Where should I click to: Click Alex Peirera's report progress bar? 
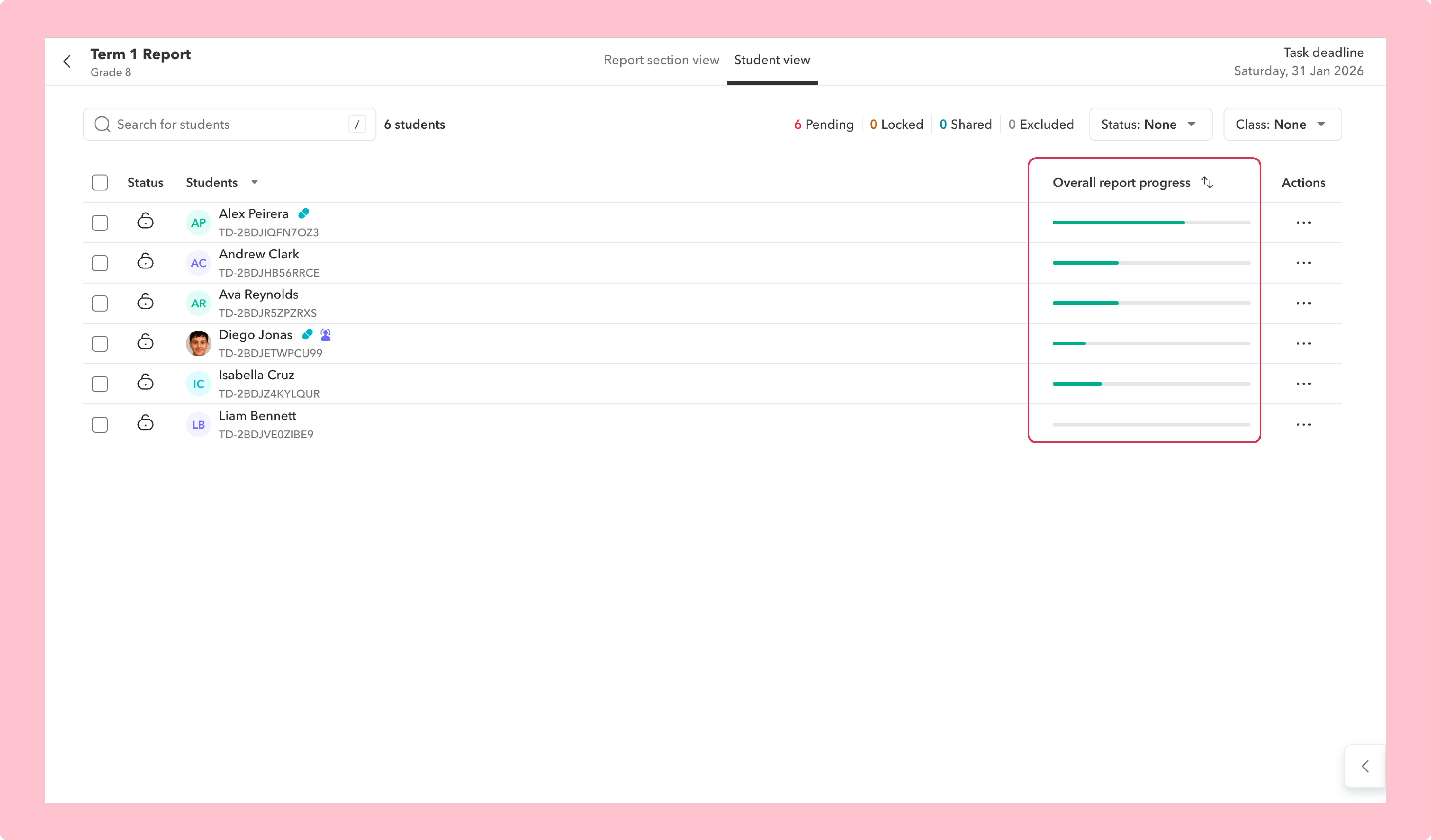coord(1151,223)
